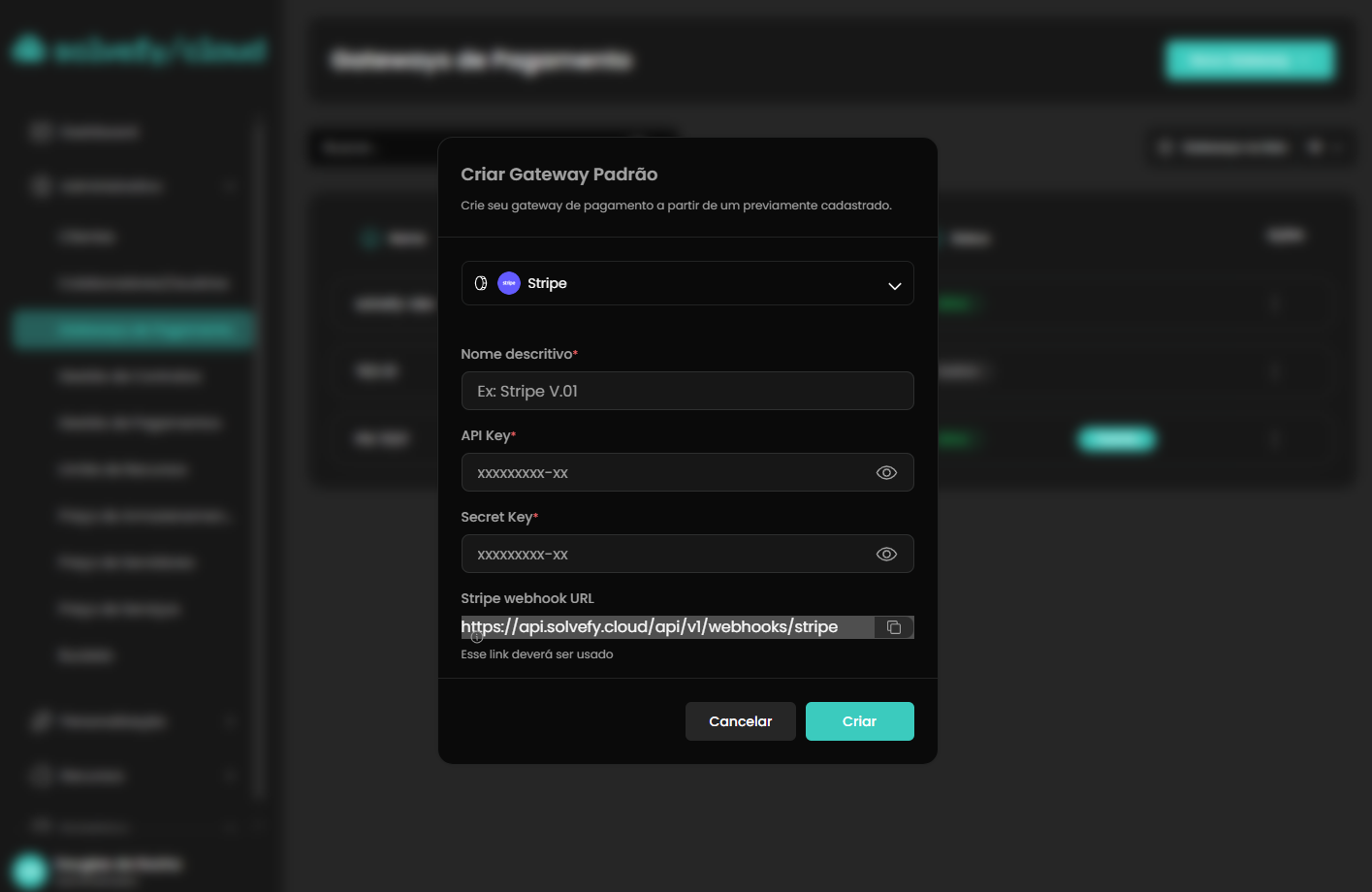Screen dimensions: 1372x892
Task: Click the 'Nome descritivo' label
Action: (x=517, y=354)
